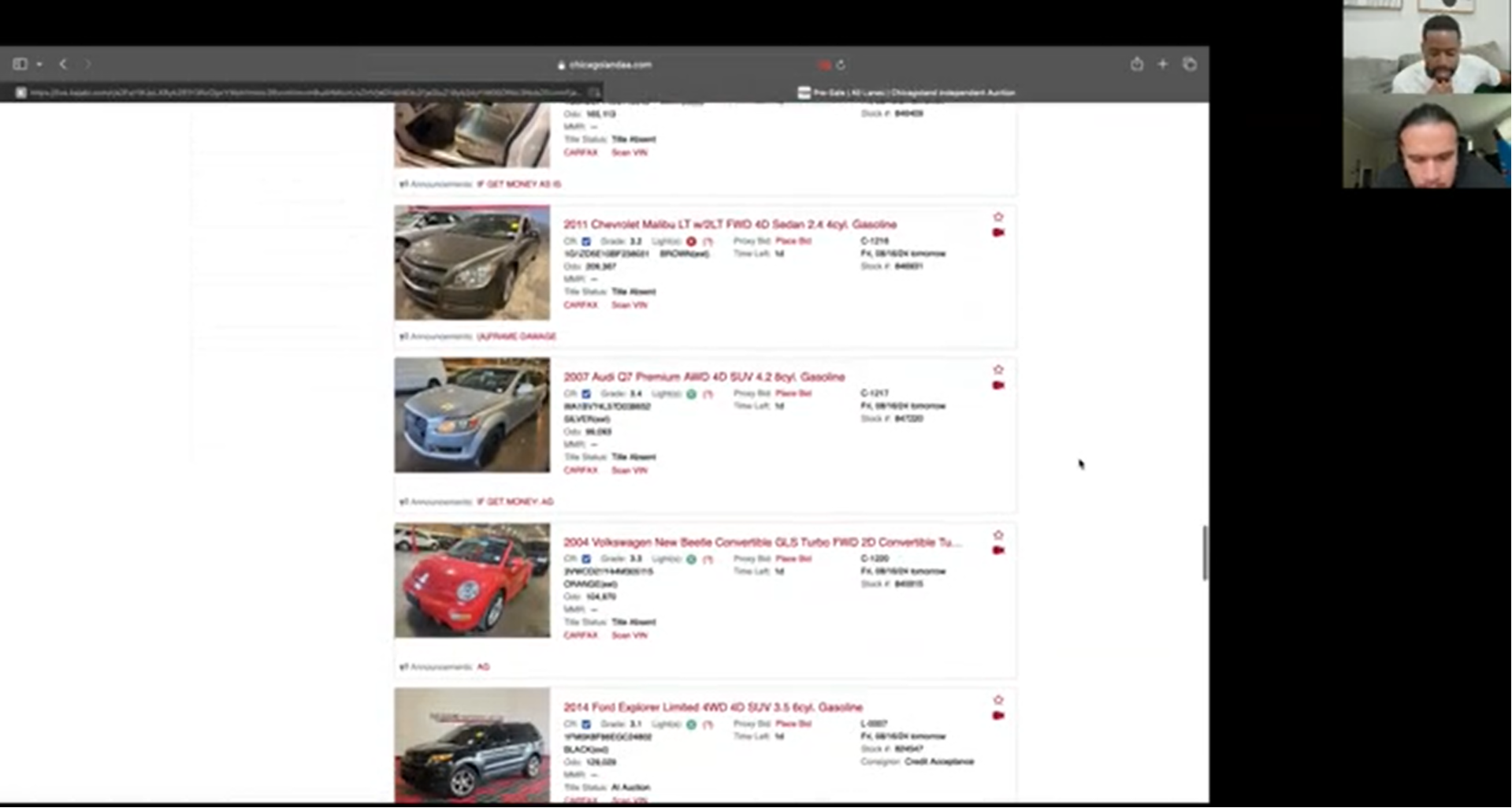This screenshot has height=808, width=1512.
Task: Open the blue CR icon for Ford Explorer
Action: [585, 724]
